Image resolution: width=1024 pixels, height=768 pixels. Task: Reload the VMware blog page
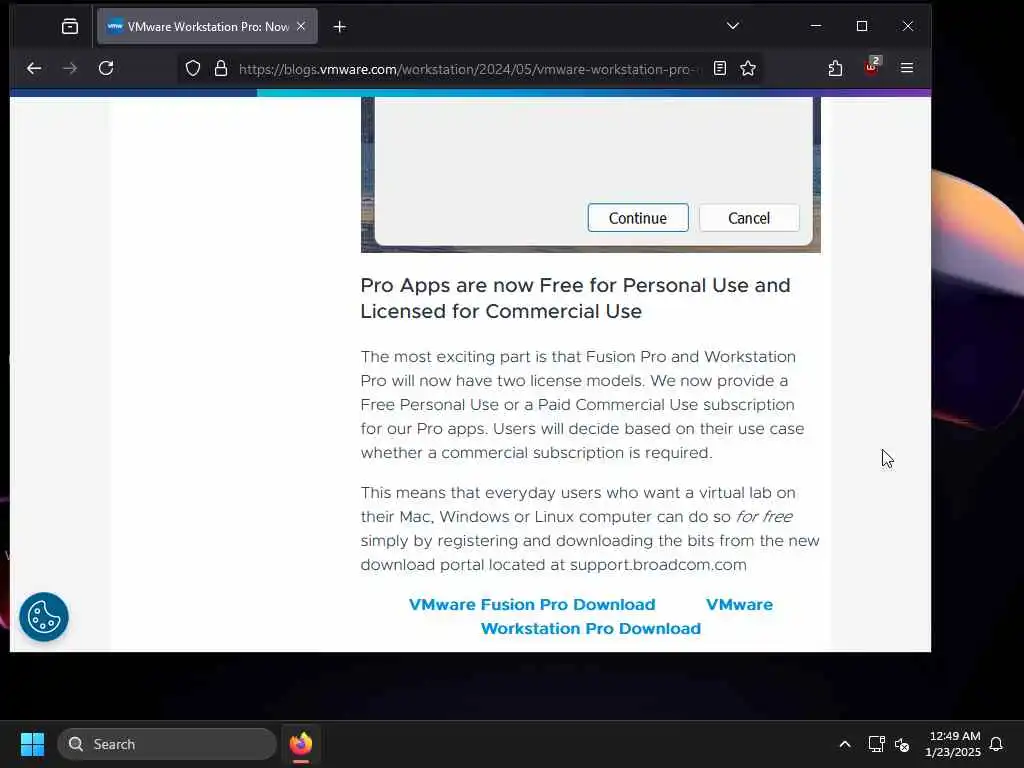pos(106,68)
